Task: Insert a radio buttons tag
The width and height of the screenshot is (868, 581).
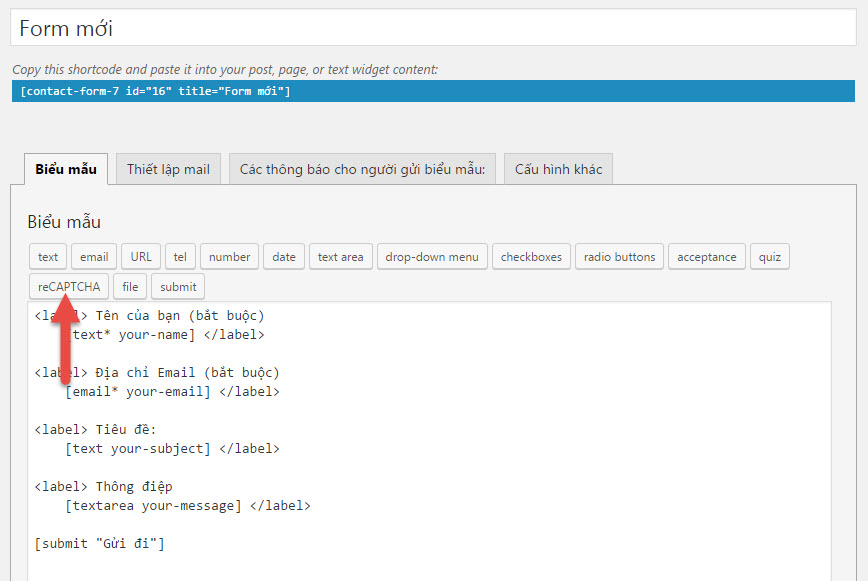Action: 619,257
